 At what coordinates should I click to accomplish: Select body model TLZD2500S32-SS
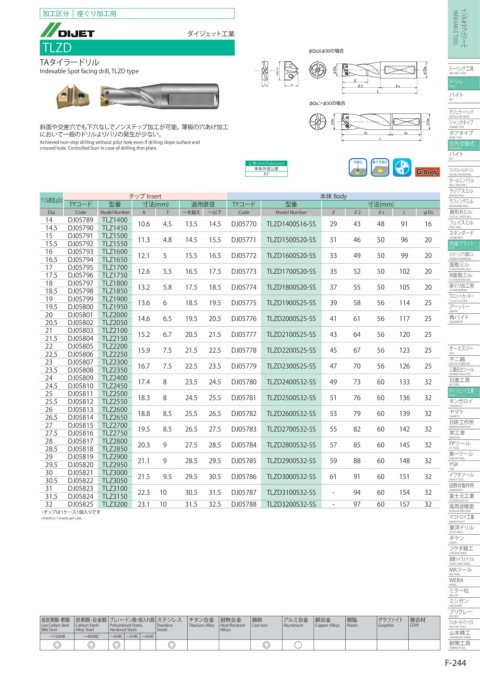coord(291,398)
